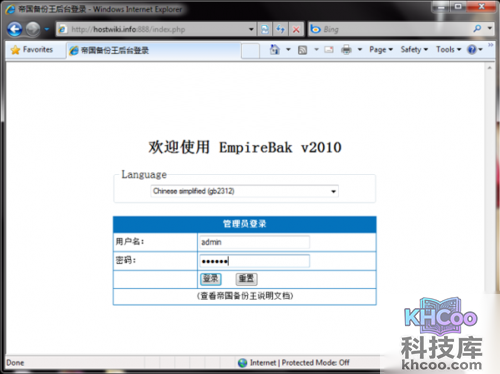Click the Language group label
Viewport: 500px width, 374px height.
(x=144, y=174)
